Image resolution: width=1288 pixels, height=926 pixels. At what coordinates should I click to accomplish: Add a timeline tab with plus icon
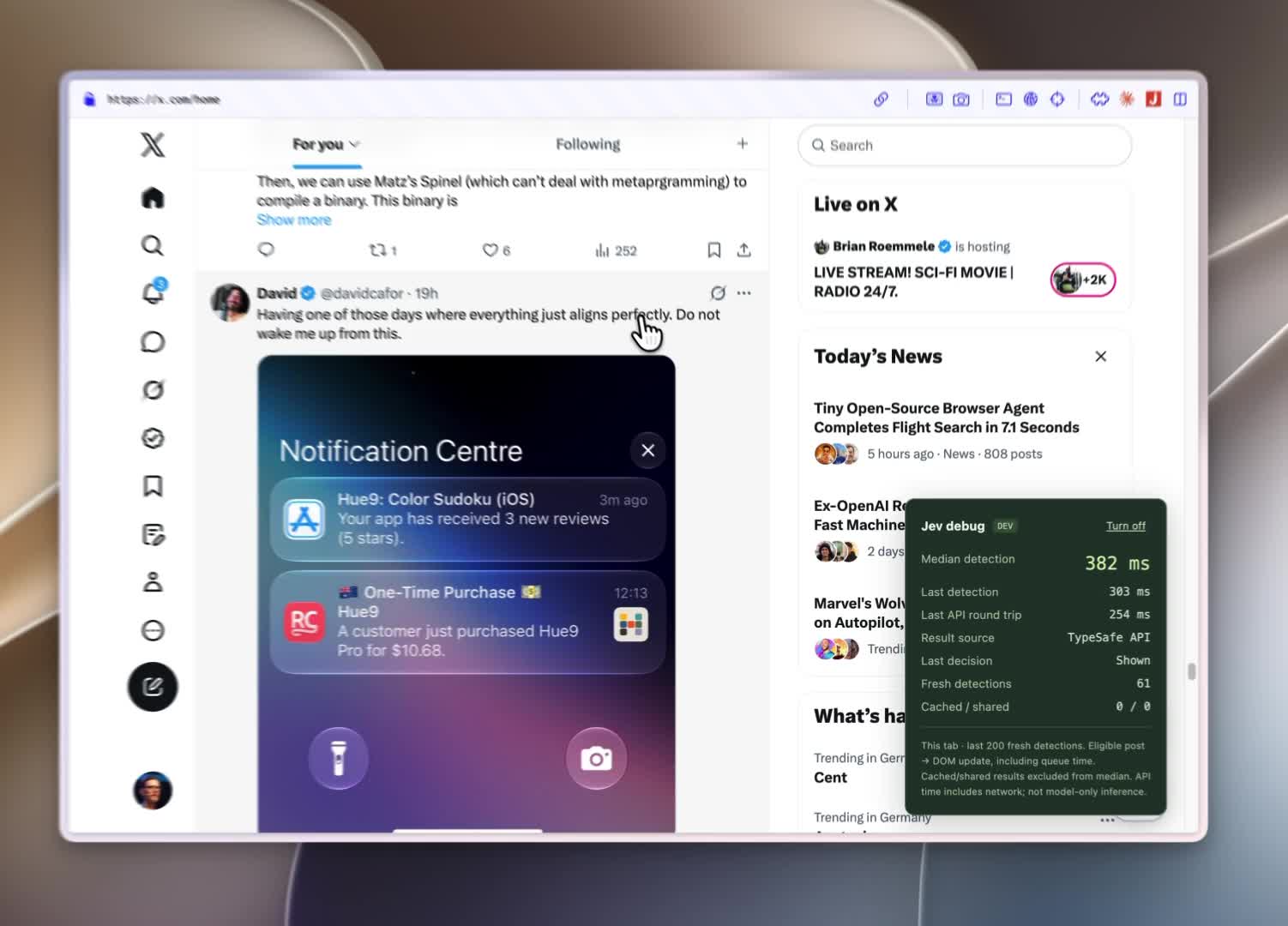pos(743,144)
